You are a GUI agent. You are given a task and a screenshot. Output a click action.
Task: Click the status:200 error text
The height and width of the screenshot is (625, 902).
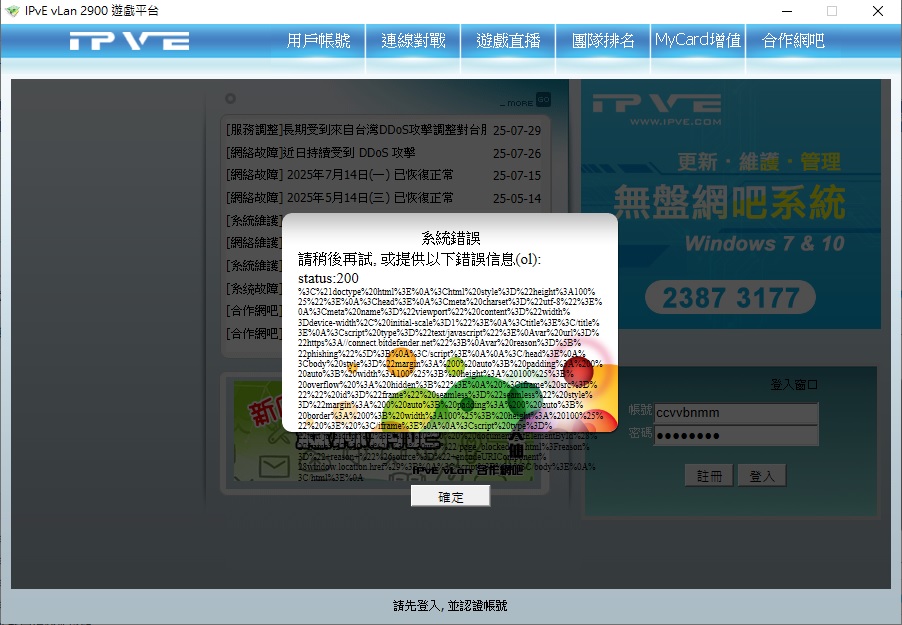pos(328,279)
